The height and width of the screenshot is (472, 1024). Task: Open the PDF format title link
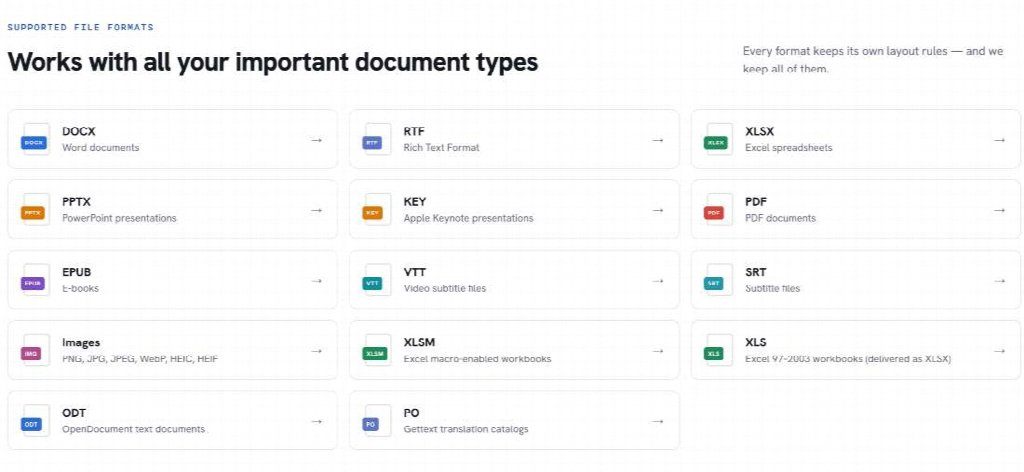point(756,202)
